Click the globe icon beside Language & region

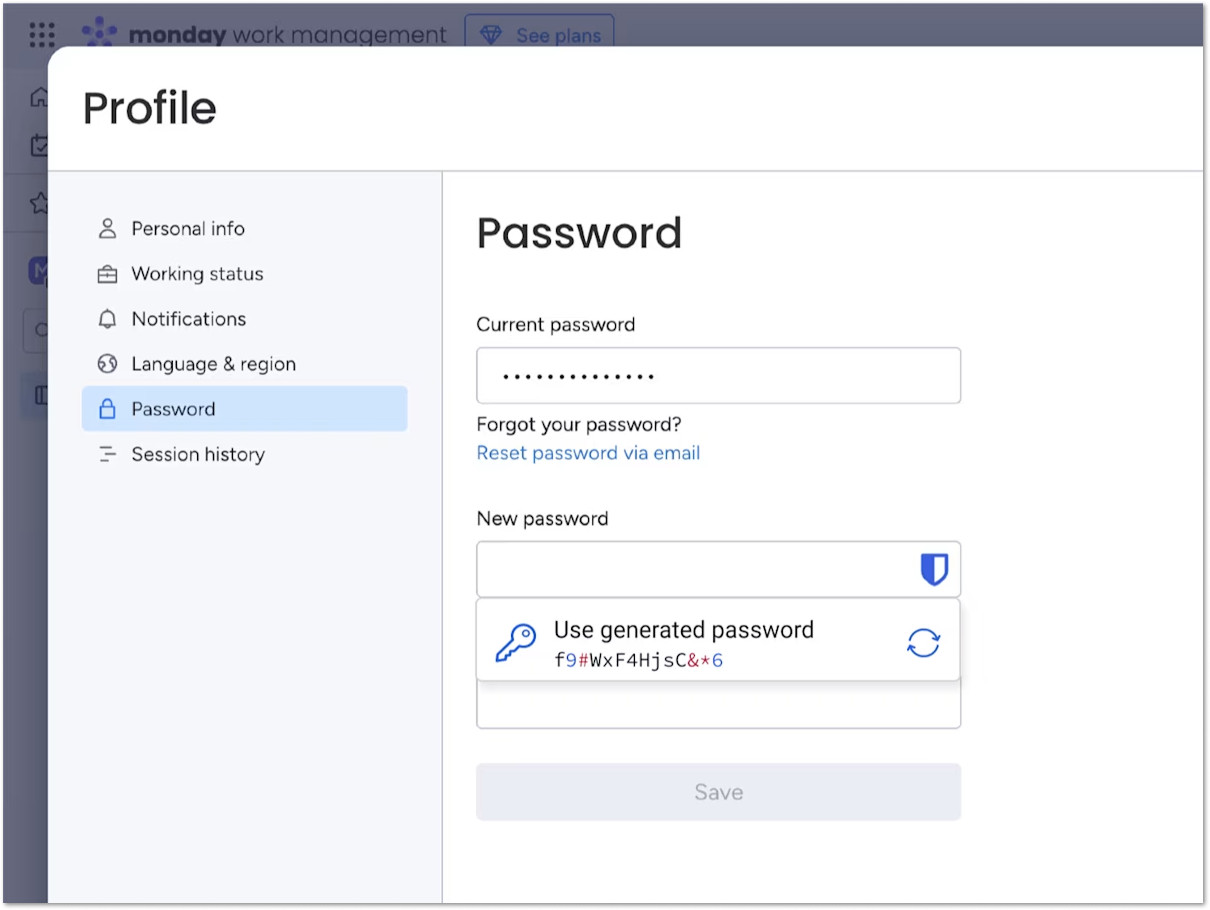pyautogui.click(x=109, y=363)
